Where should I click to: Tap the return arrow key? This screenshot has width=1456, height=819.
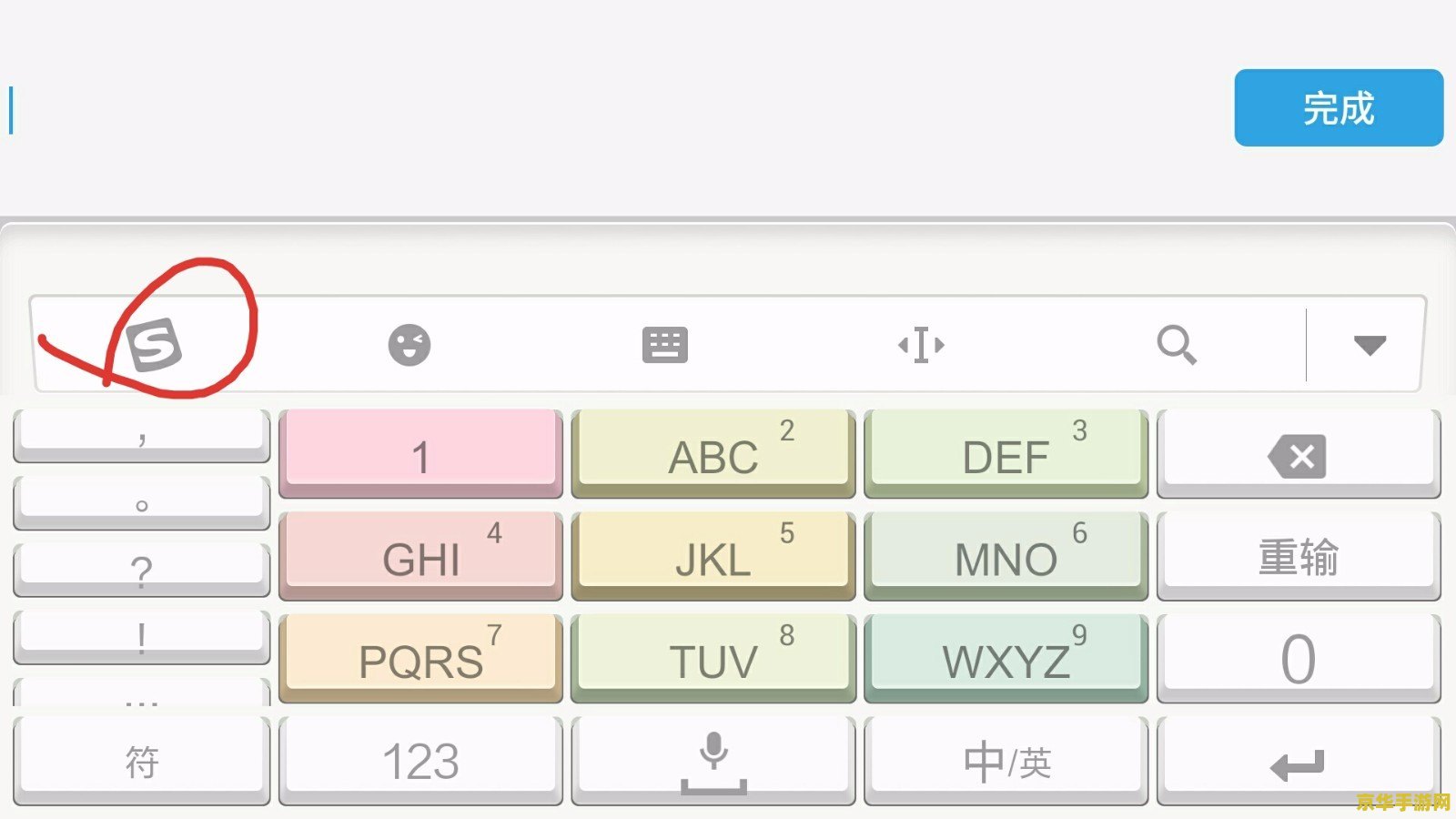[x=1299, y=761]
